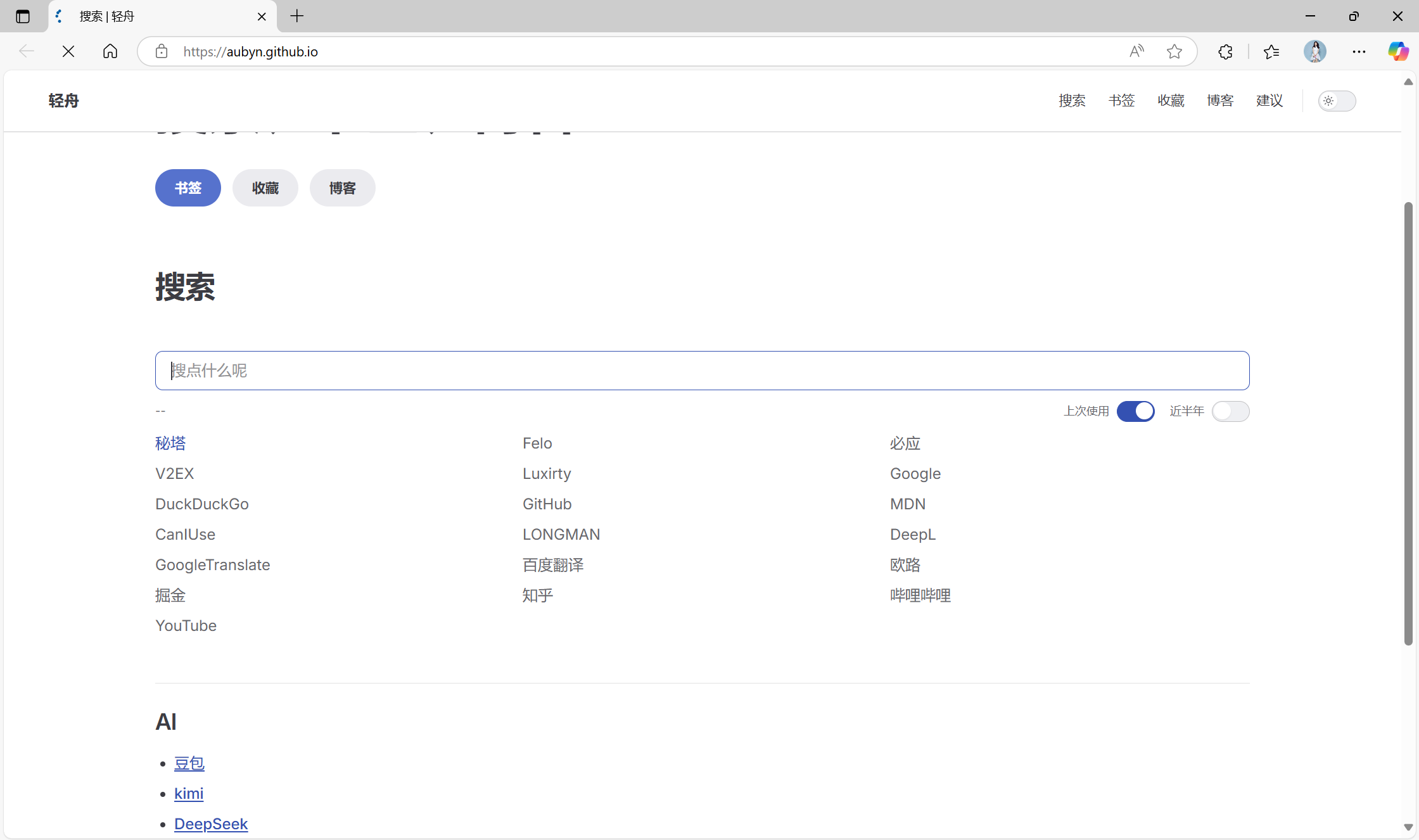View site information lock icon

point(162,51)
